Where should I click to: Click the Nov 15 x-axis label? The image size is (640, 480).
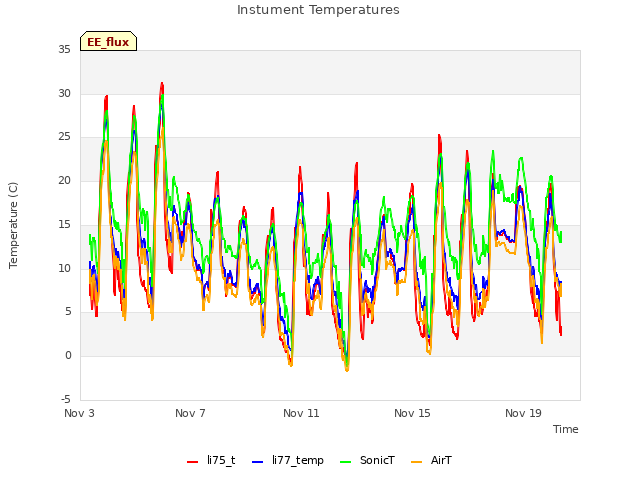[412, 413]
